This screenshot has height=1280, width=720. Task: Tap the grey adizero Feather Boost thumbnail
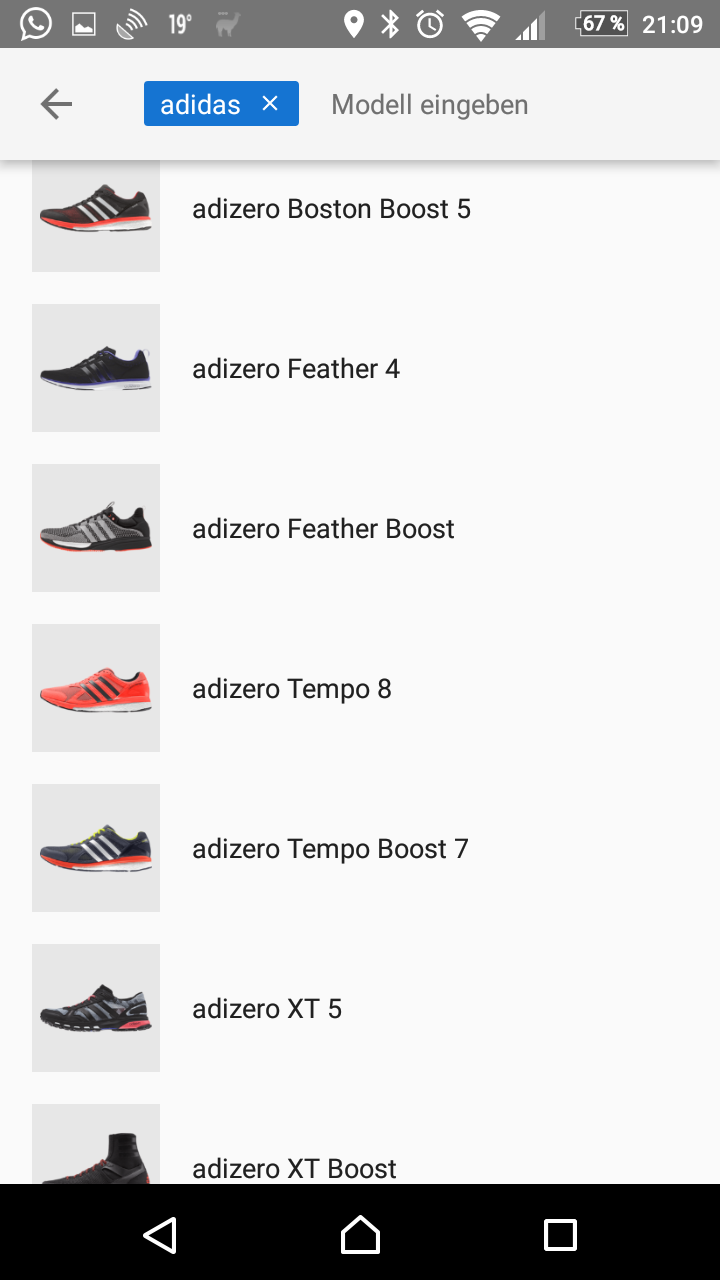click(96, 528)
